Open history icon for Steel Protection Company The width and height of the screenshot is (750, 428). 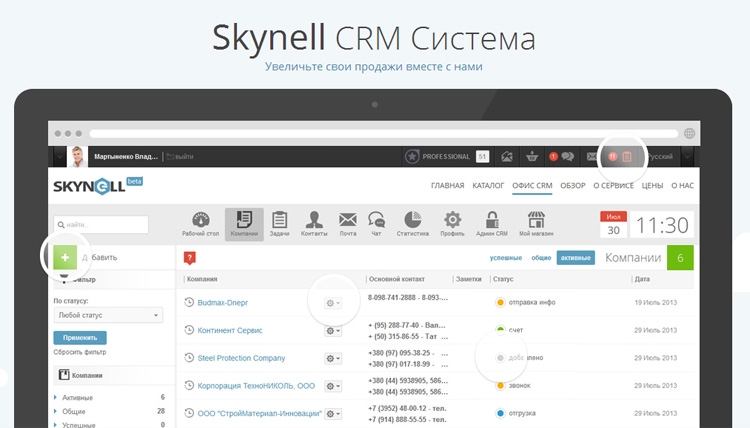pos(189,358)
